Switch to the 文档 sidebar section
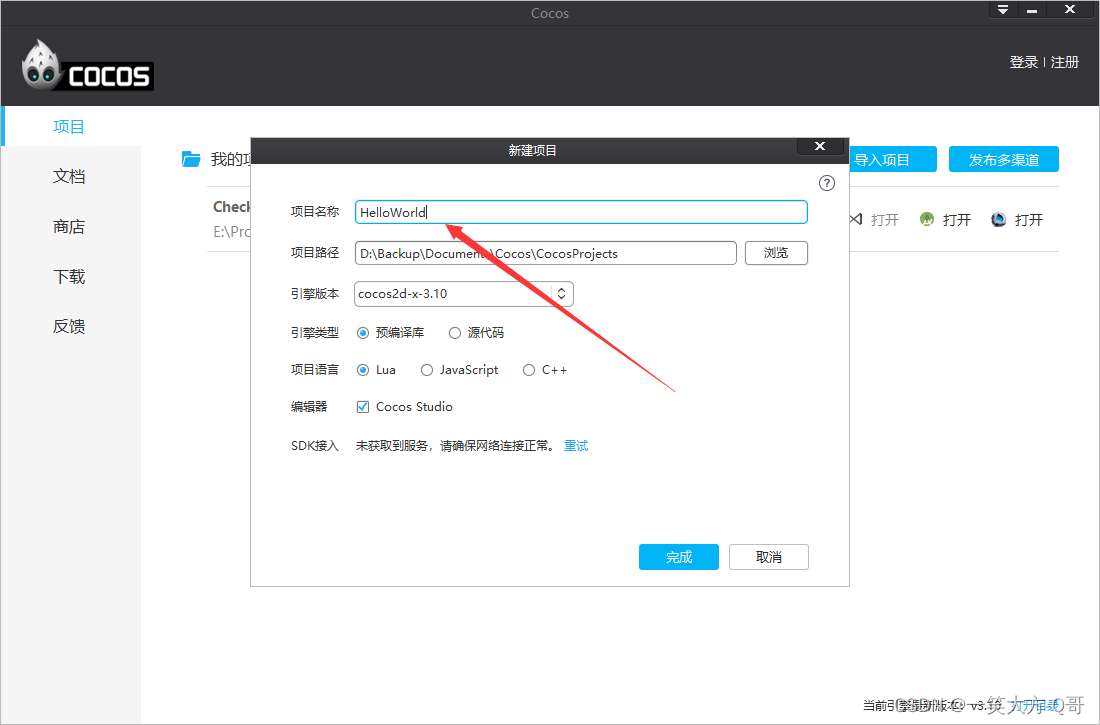Image resolution: width=1100 pixels, height=725 pixels. pos(69,176)
